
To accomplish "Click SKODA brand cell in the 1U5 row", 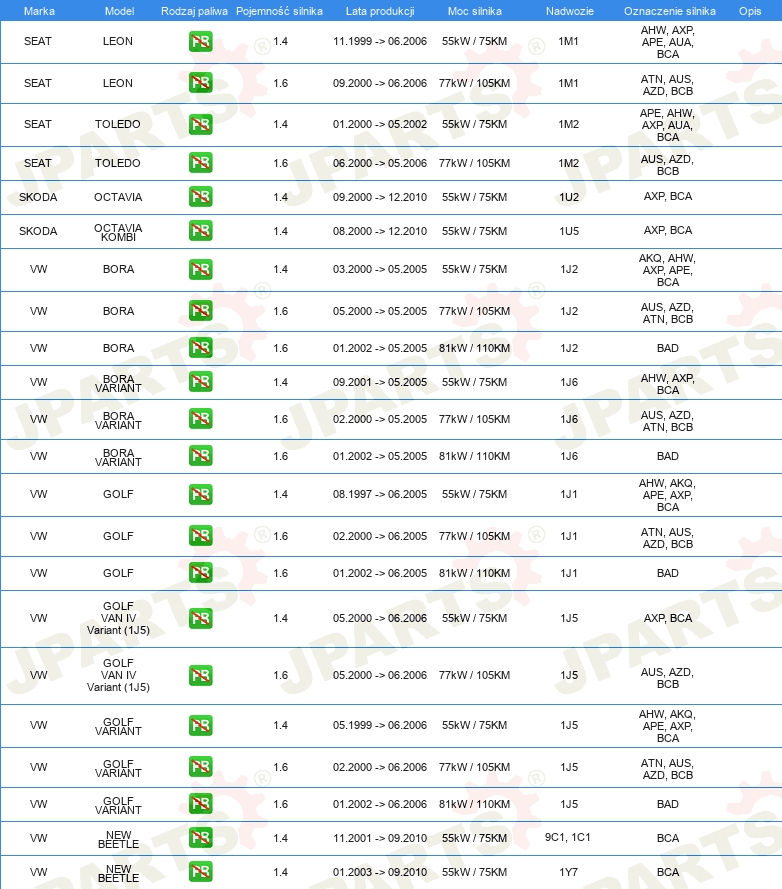I will [x=38, y=231].
